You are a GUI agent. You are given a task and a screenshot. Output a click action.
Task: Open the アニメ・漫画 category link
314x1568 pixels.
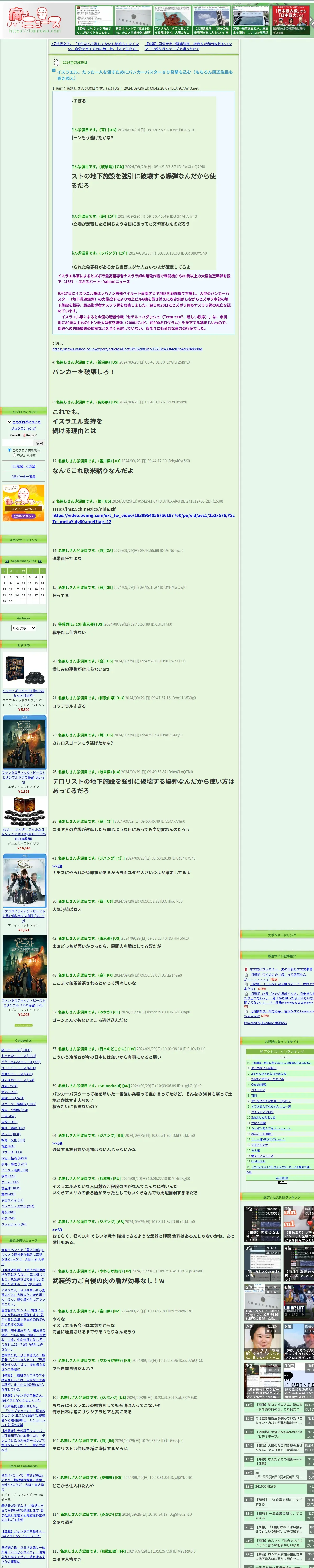pyautogui.click(x=15, y=1171)
